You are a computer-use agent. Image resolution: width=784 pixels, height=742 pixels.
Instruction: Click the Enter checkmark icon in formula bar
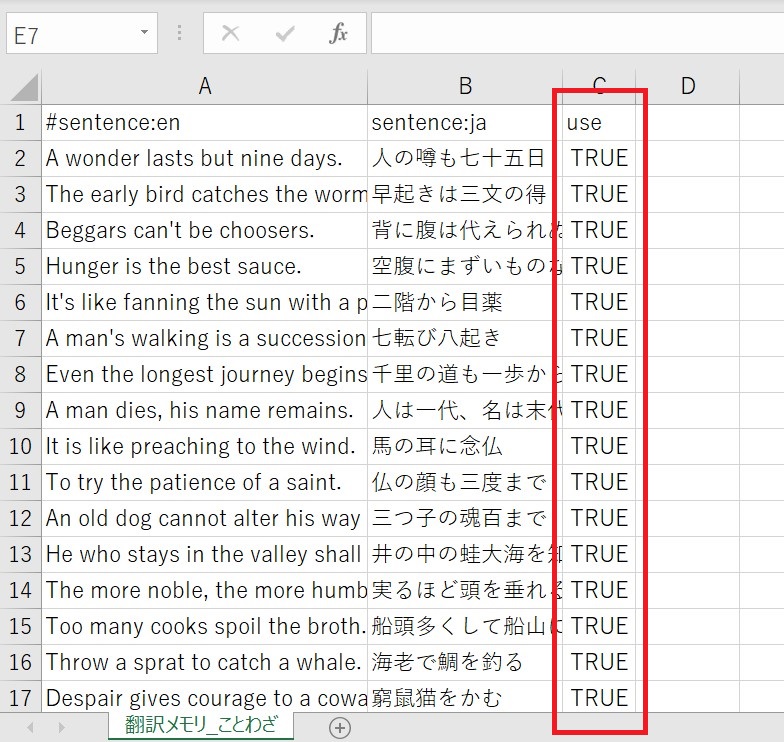(285, 34)
